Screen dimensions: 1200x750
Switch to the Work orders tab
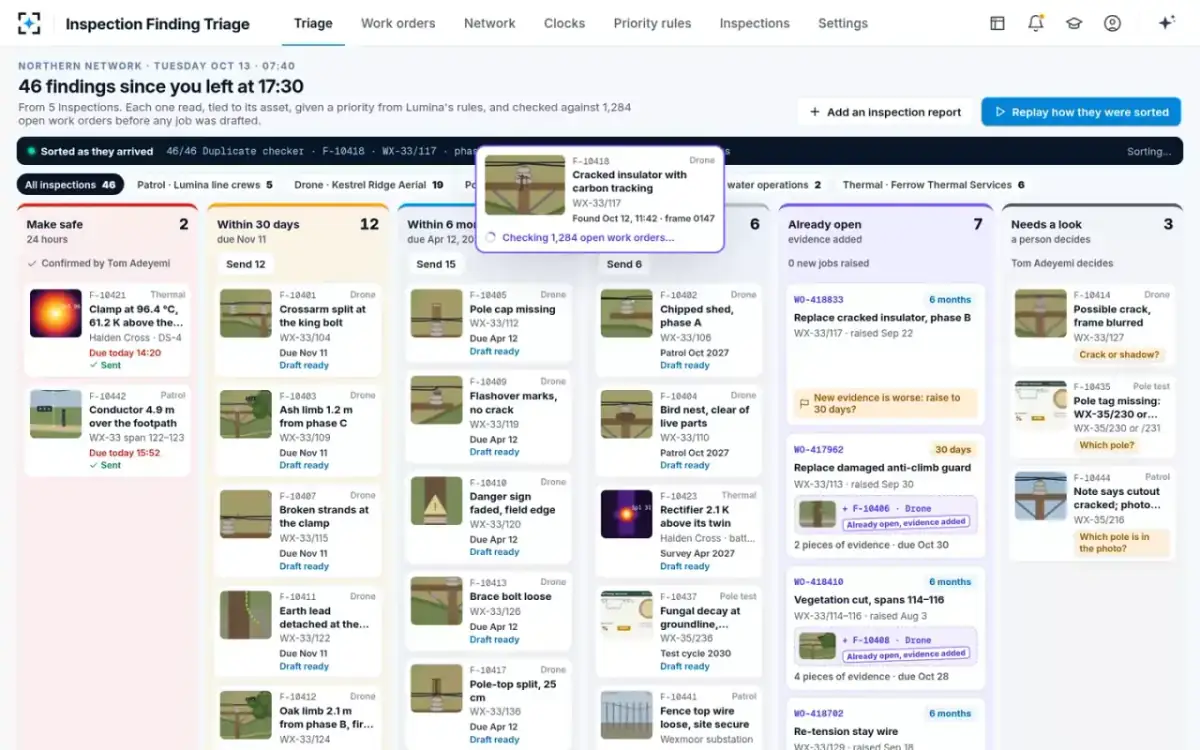pyautogui.click(x=398, y=23)
